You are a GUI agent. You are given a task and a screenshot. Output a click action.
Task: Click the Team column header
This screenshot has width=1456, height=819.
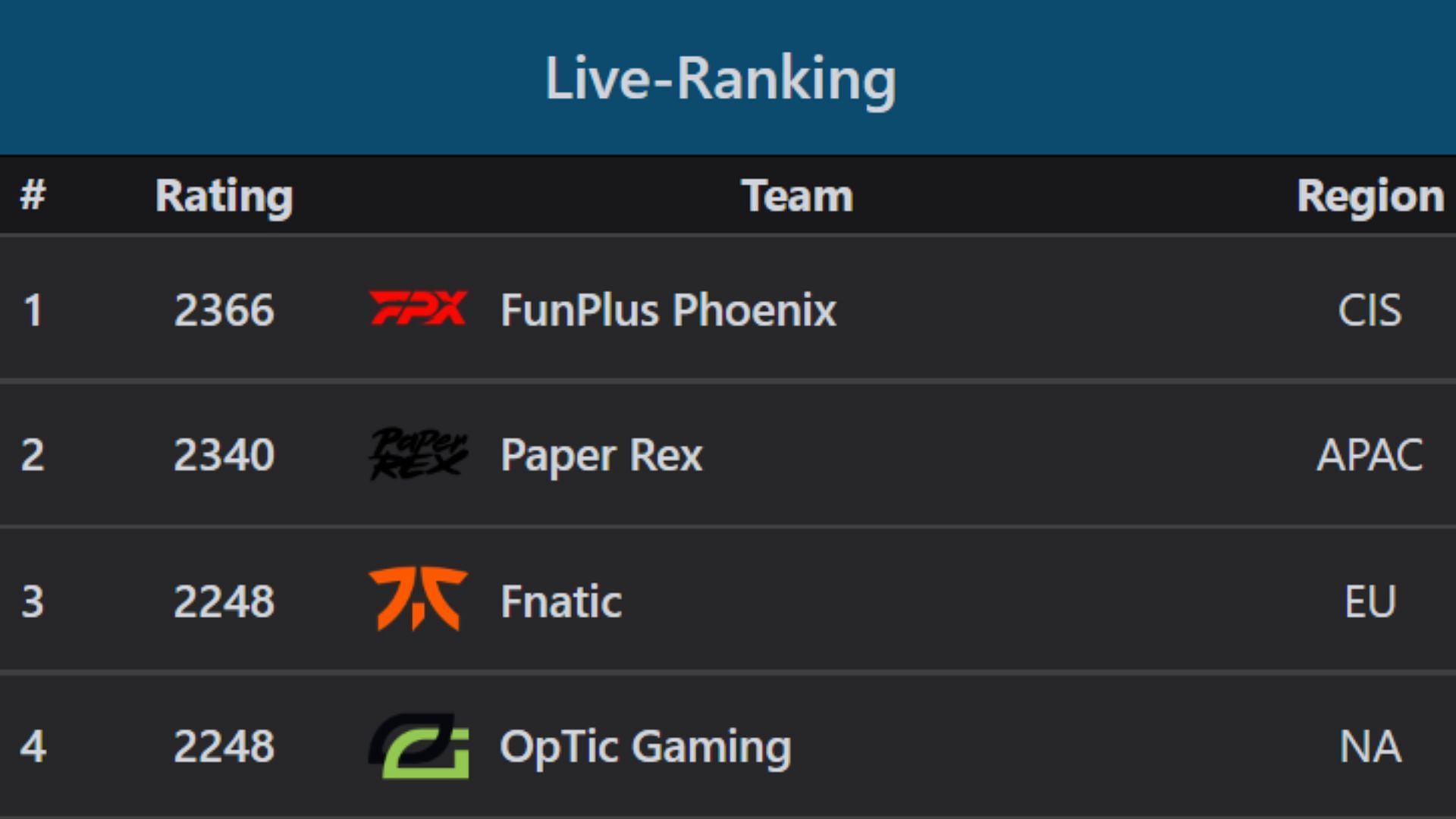(x=795, y=194)
